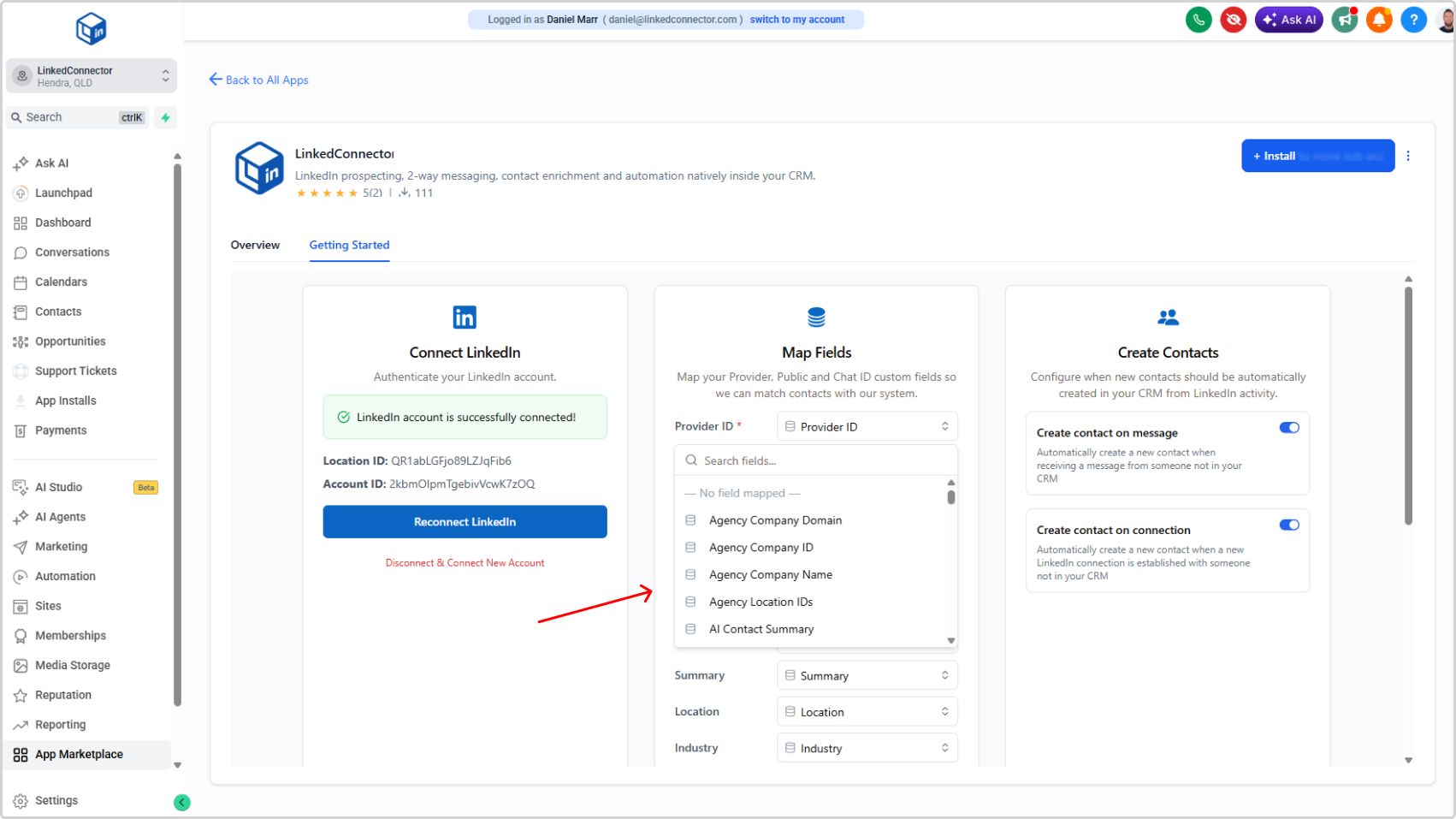
Task: Click the Memberships sidebar icon
Action: pos(21,636)
